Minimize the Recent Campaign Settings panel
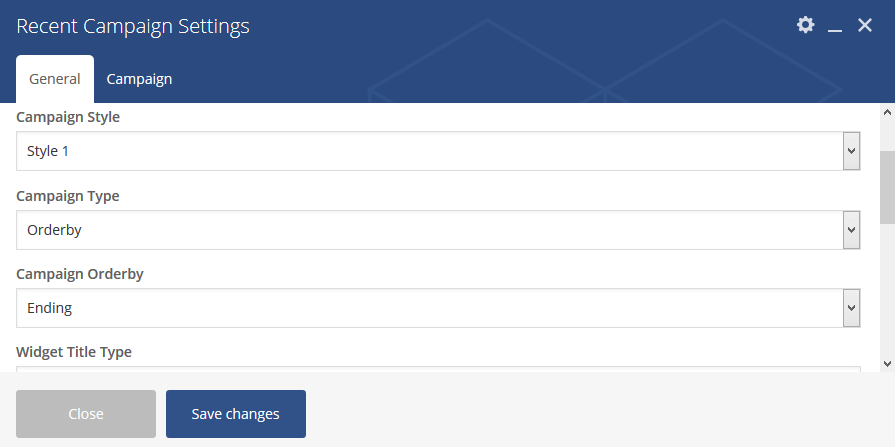The height and width of the screenshot is (447, 895). tap(835, 27)
